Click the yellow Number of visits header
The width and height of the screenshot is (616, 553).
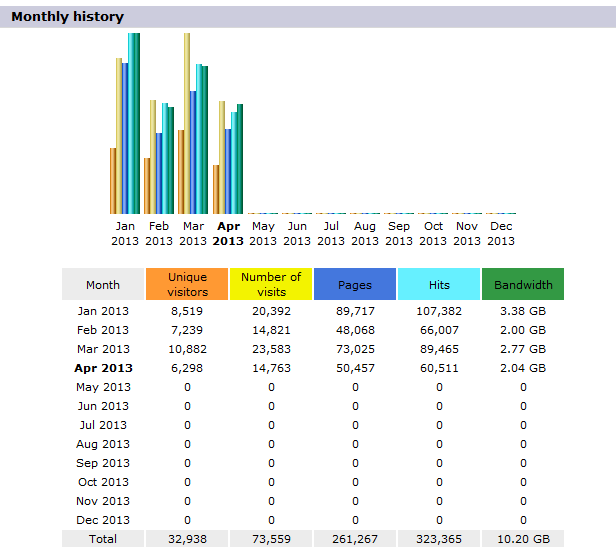point(271,284)
